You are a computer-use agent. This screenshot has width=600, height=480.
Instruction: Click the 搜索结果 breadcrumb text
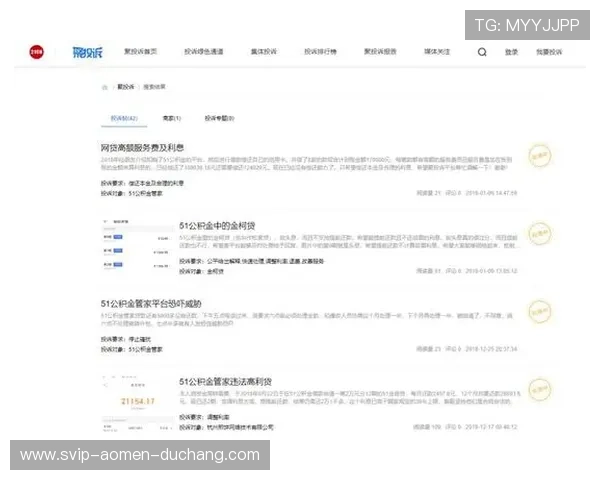(154, 87)
